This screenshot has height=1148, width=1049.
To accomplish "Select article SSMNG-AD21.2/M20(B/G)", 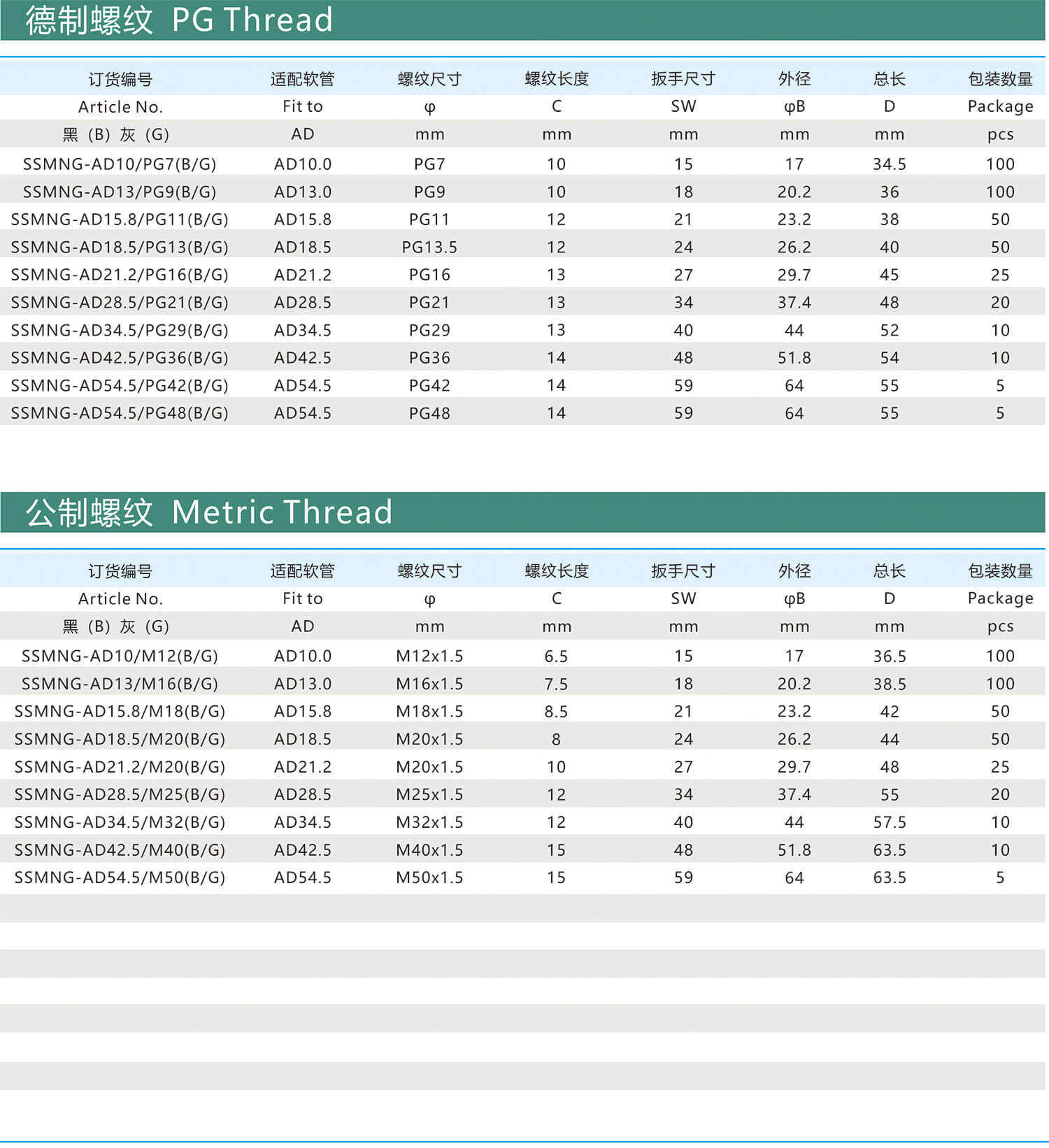I will (x=120, y=767).
